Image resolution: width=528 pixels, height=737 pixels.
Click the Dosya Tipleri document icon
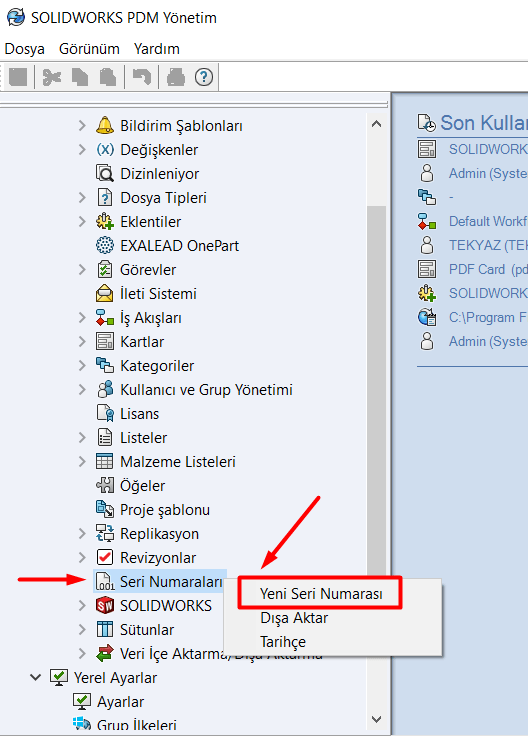click(x=105, y=197)
